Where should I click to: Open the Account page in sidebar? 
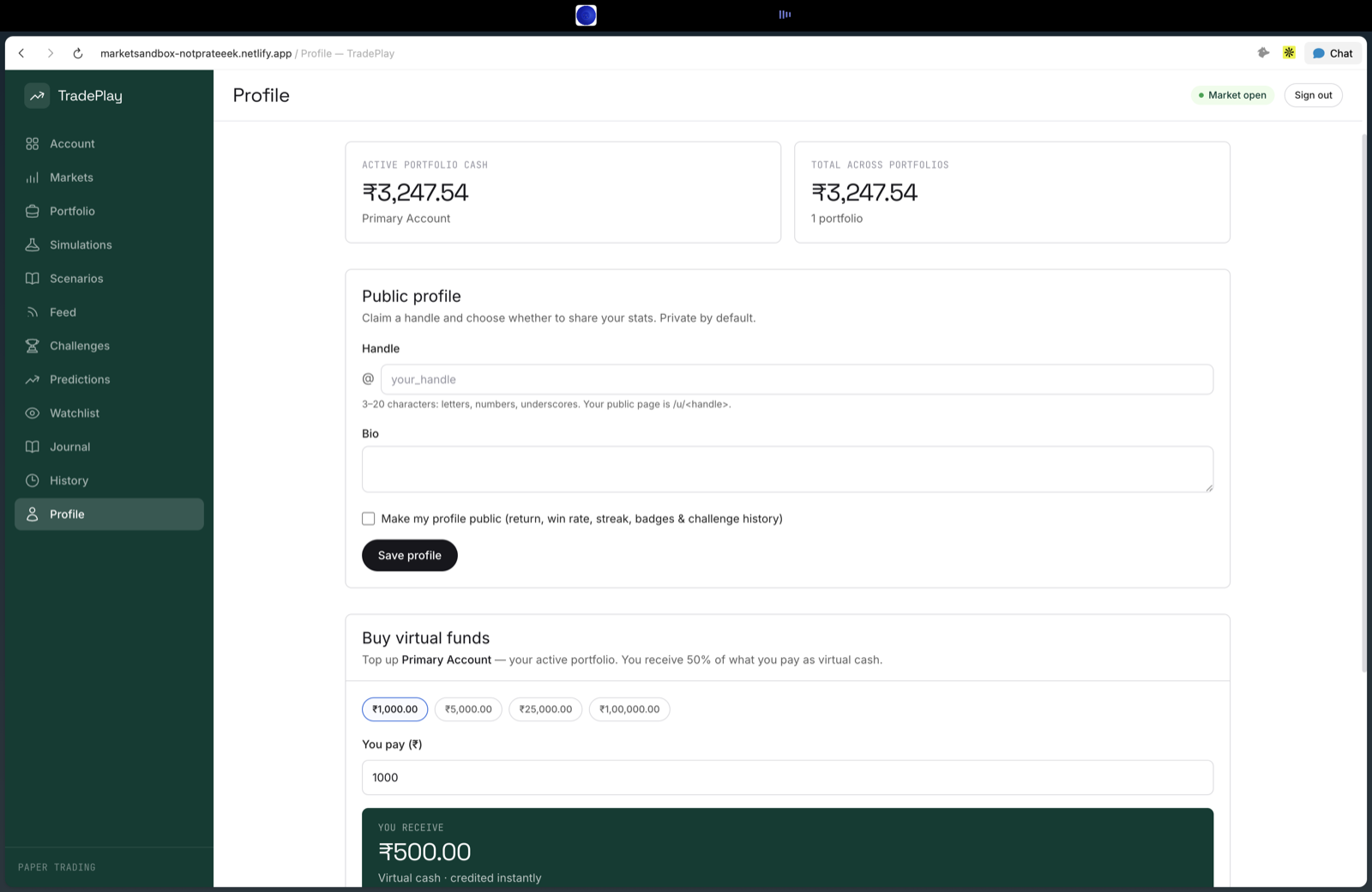tap(109, 144)
